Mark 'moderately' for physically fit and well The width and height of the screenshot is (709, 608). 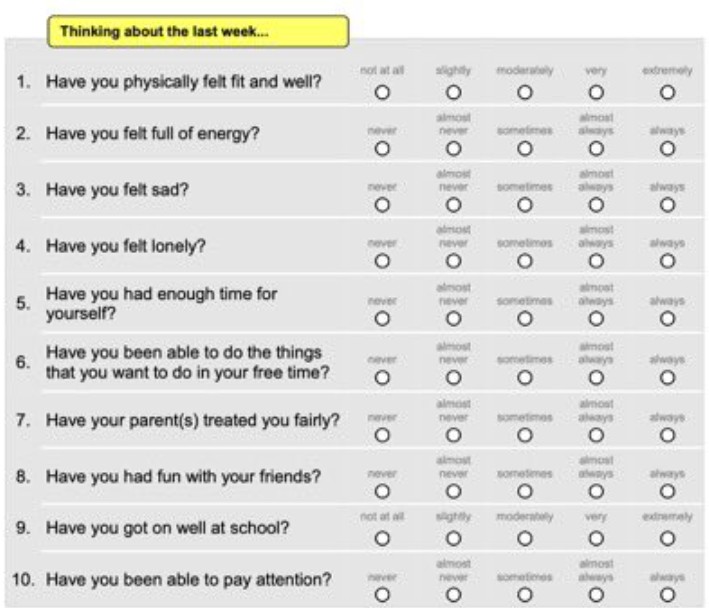[525, 92]
